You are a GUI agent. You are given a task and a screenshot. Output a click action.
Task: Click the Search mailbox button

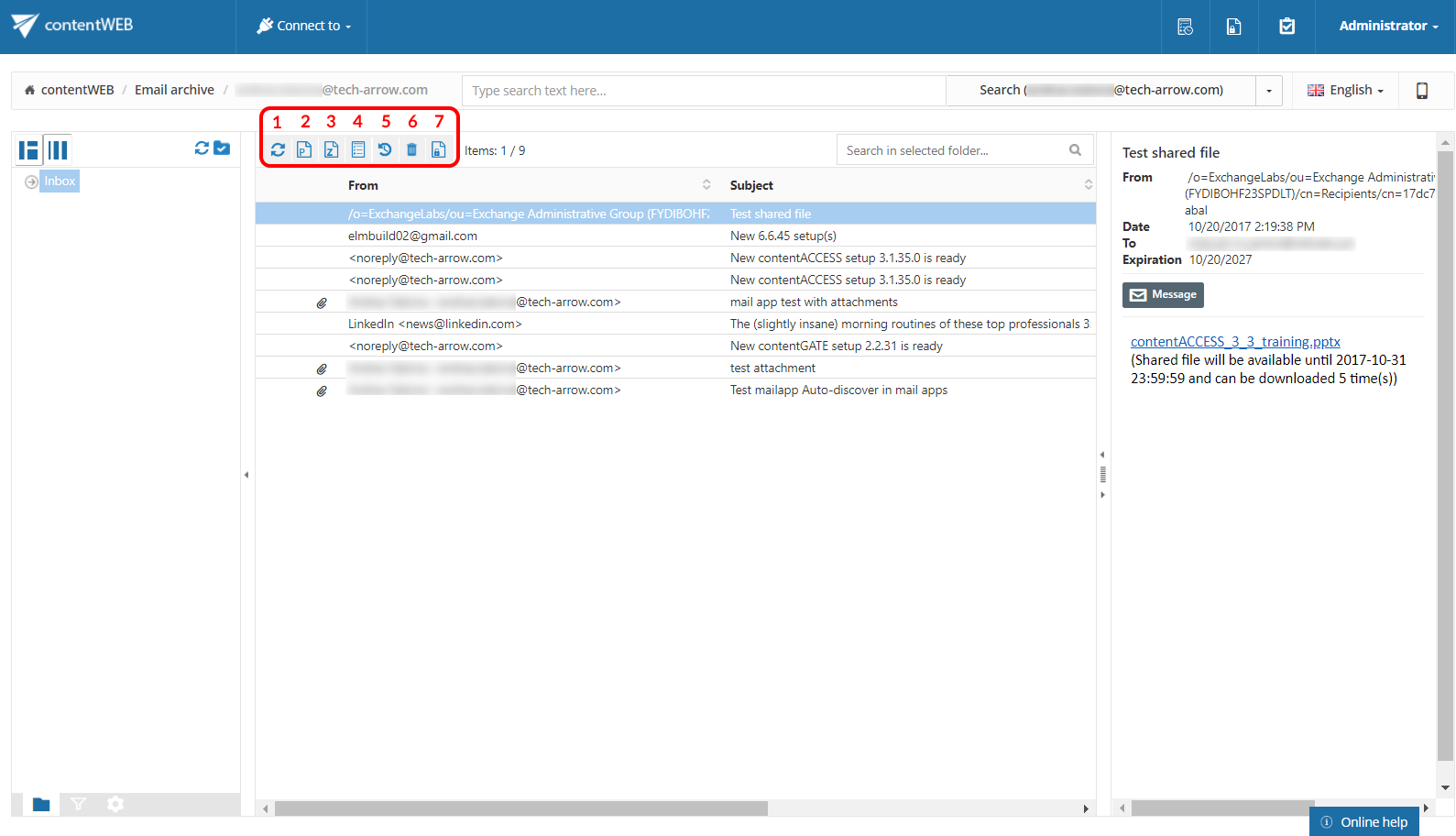(x=1100, y=90)
